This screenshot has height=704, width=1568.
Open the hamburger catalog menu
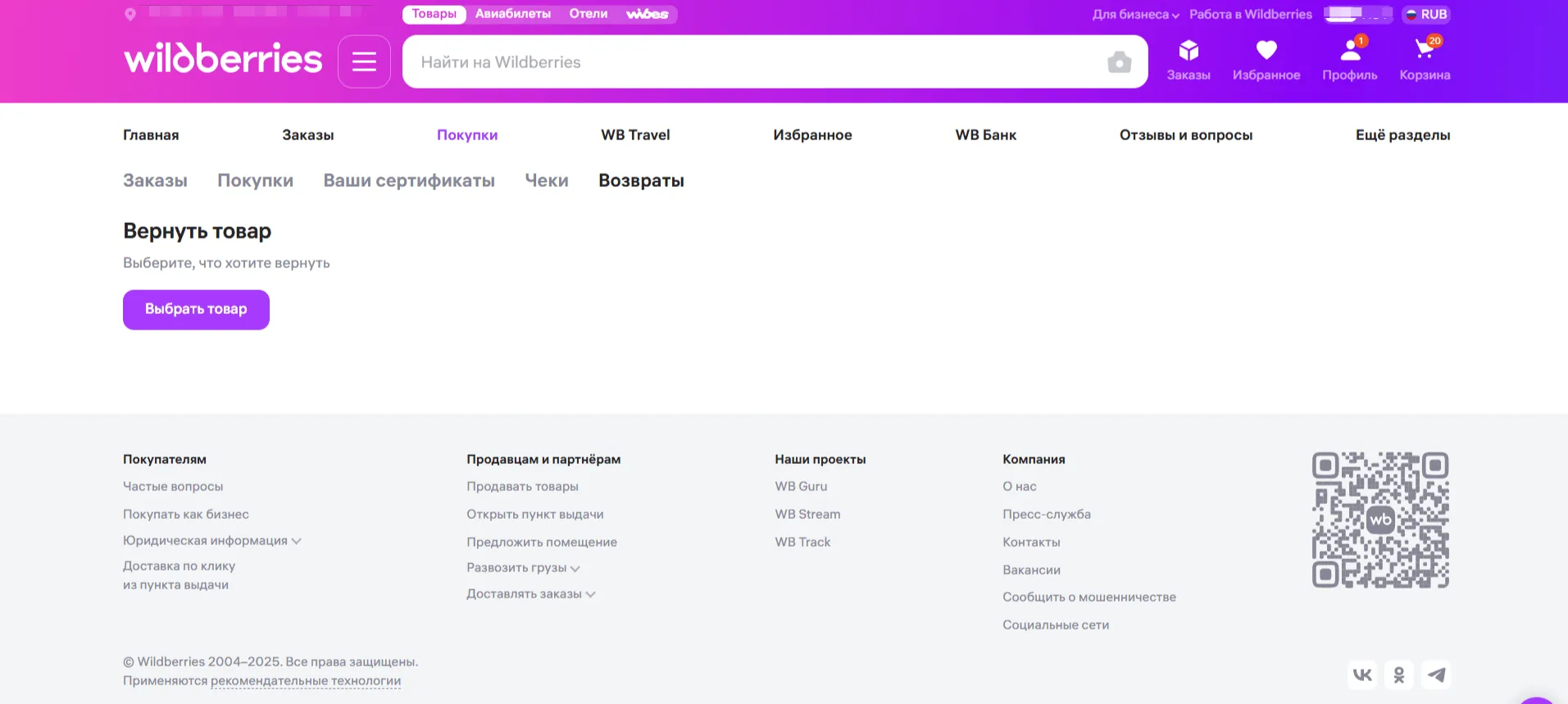click(x=364, y=61)
